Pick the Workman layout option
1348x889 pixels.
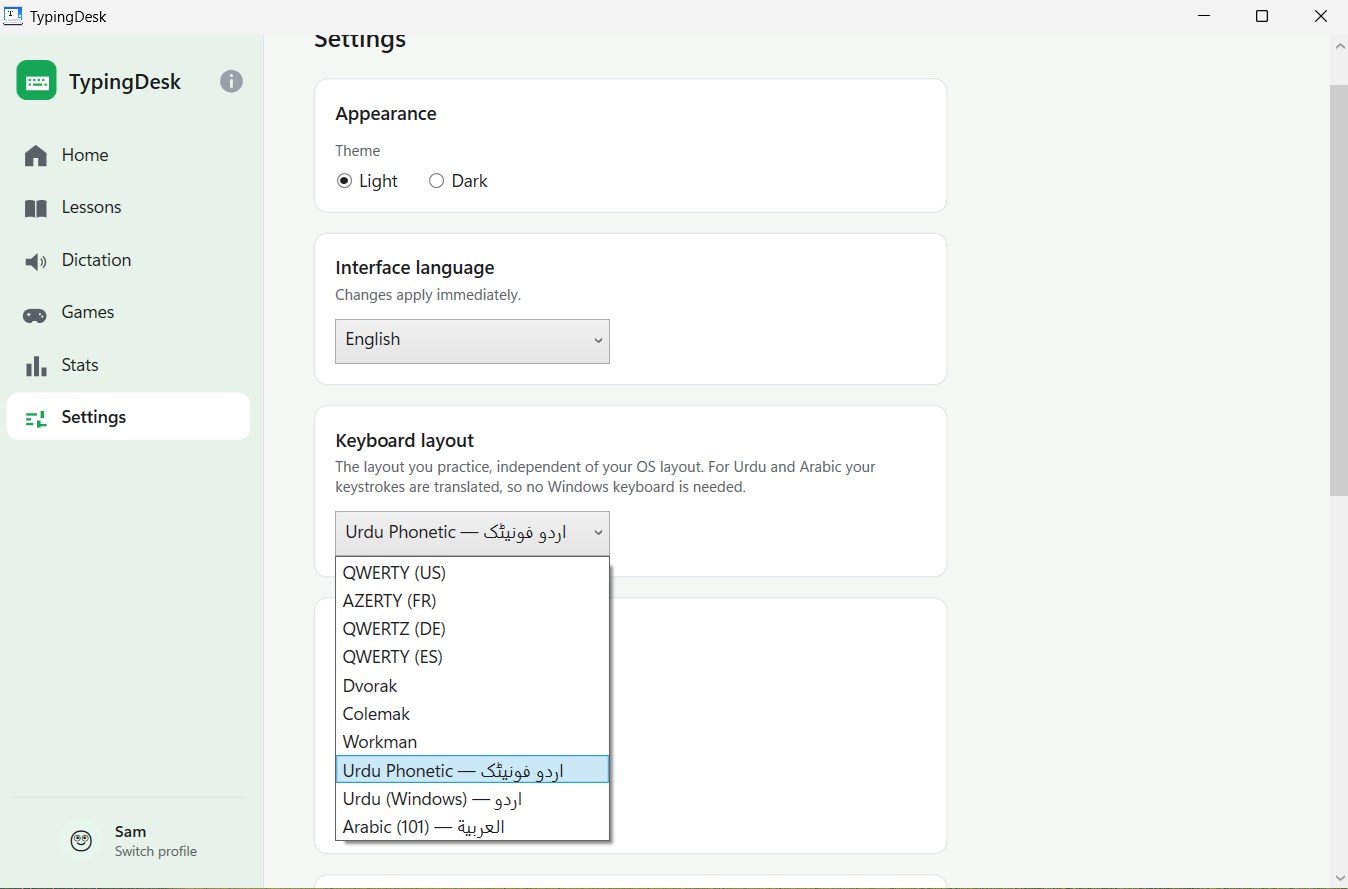472,742
